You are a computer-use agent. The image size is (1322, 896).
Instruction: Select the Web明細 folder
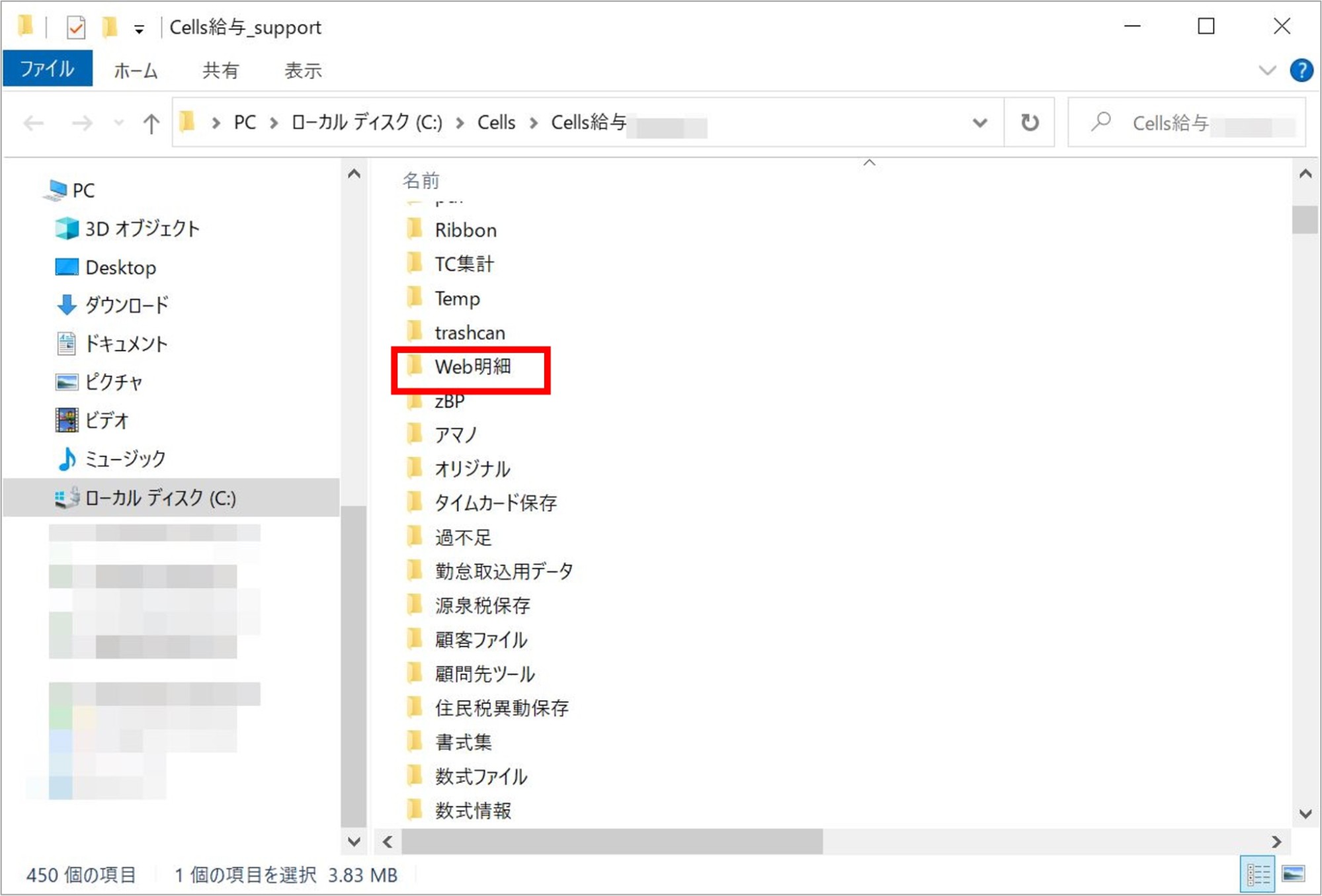click(x=472, y=366)
